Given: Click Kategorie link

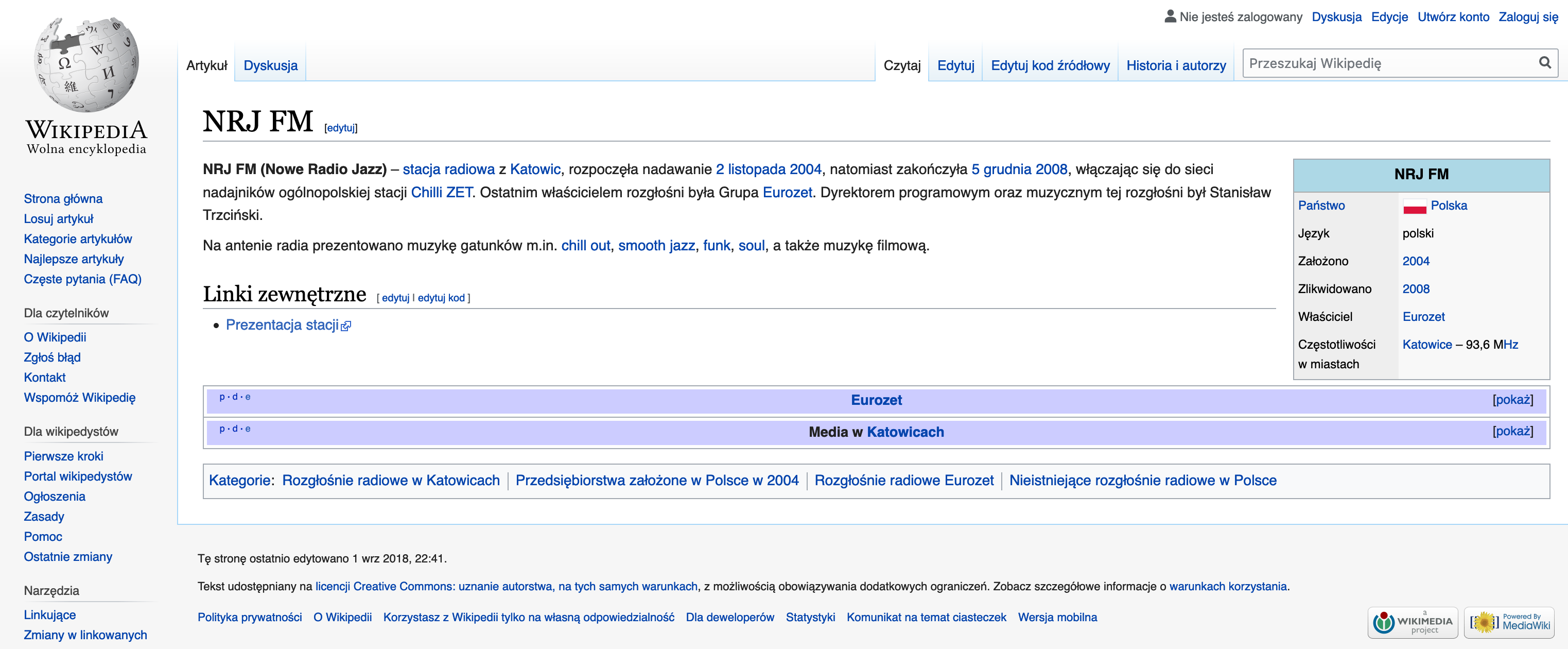Looking at the screenshot, I should click(239, 481).
